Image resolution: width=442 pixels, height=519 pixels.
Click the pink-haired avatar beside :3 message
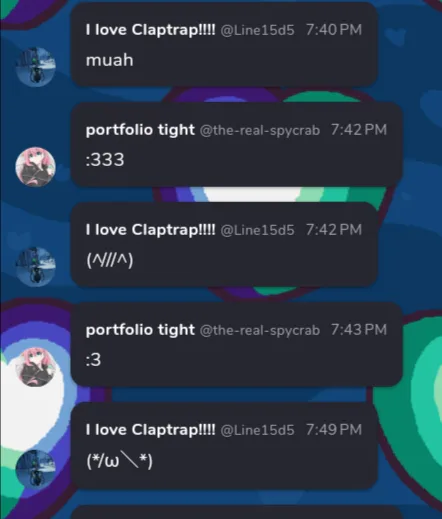[36, 367]
